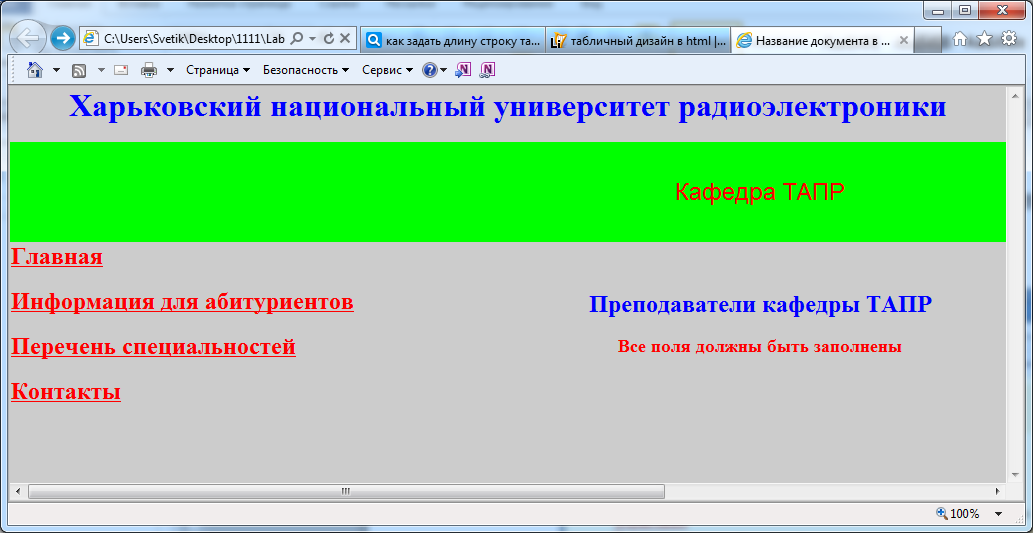Click the Home house icon at top right

(x=960, y=40)
